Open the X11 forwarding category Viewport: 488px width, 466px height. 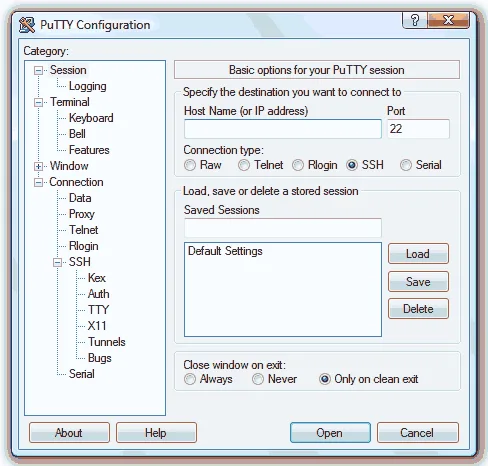click(97, 326)
